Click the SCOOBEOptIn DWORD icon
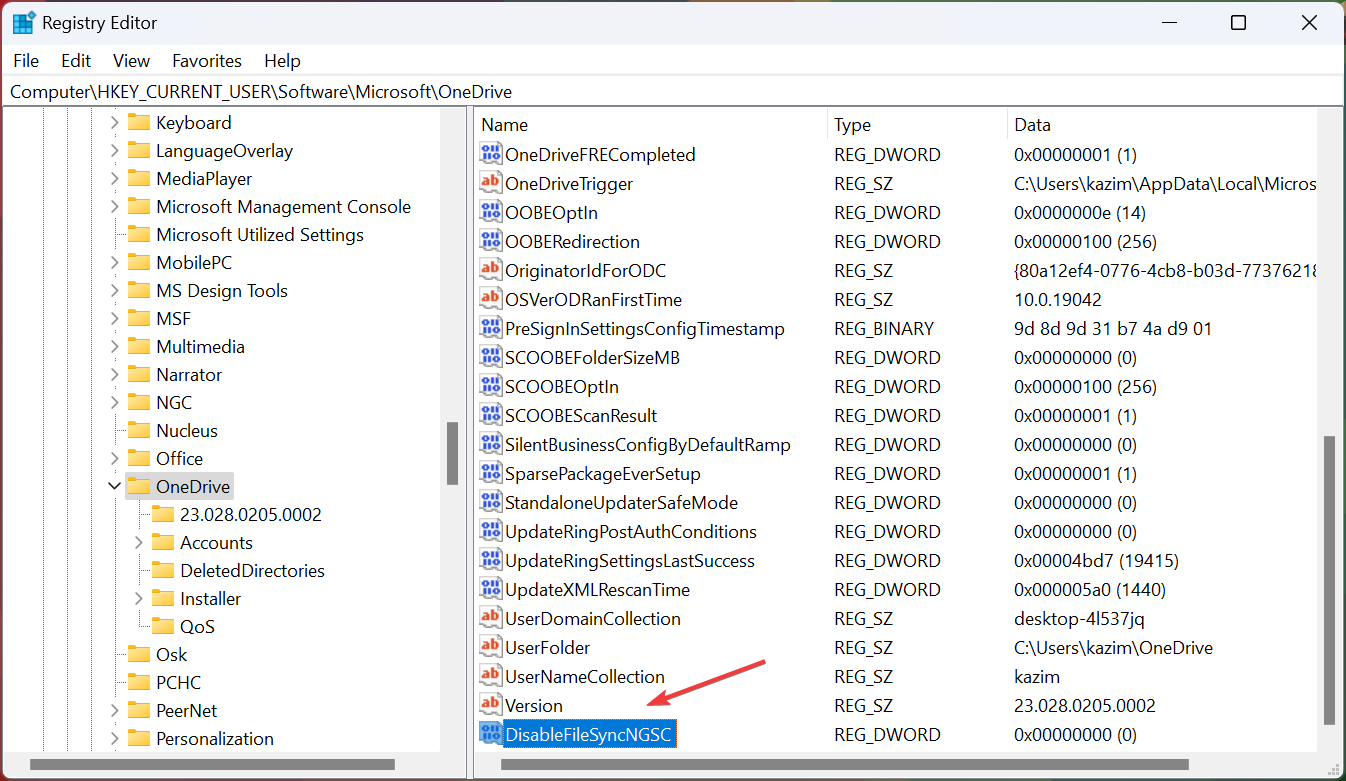Viewport: 1346px width, 781px height. click(490, 386)
